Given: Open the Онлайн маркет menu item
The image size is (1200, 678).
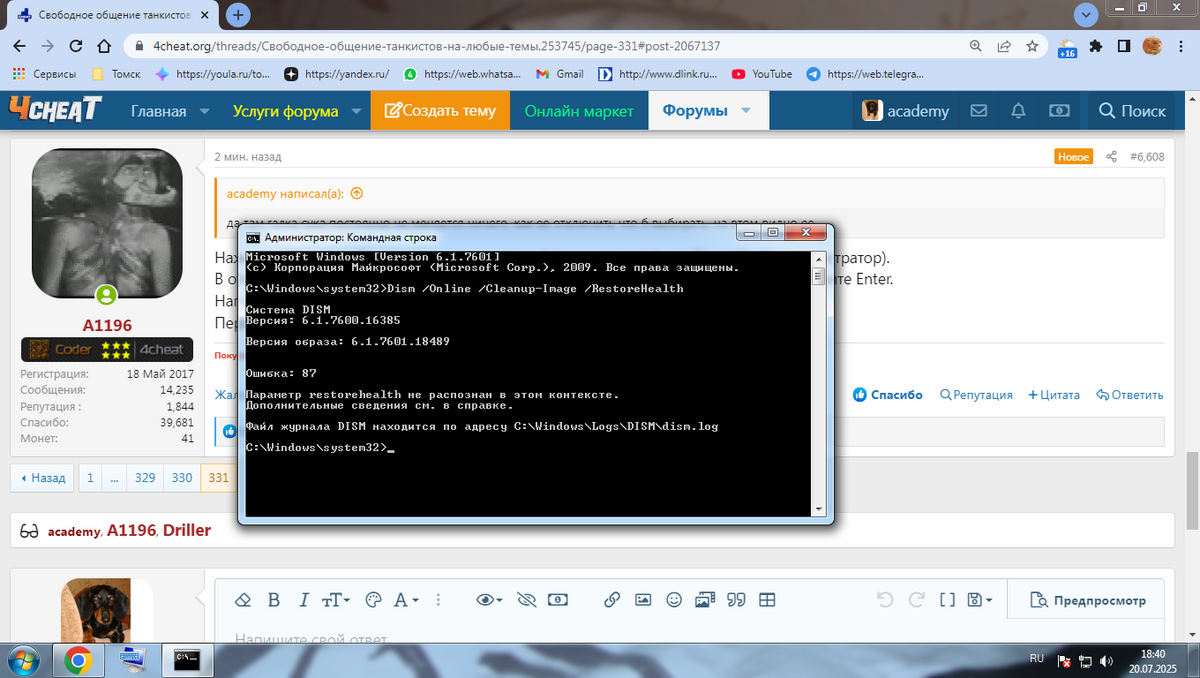Looking at the screenshot, I should [x=579, y=111].
